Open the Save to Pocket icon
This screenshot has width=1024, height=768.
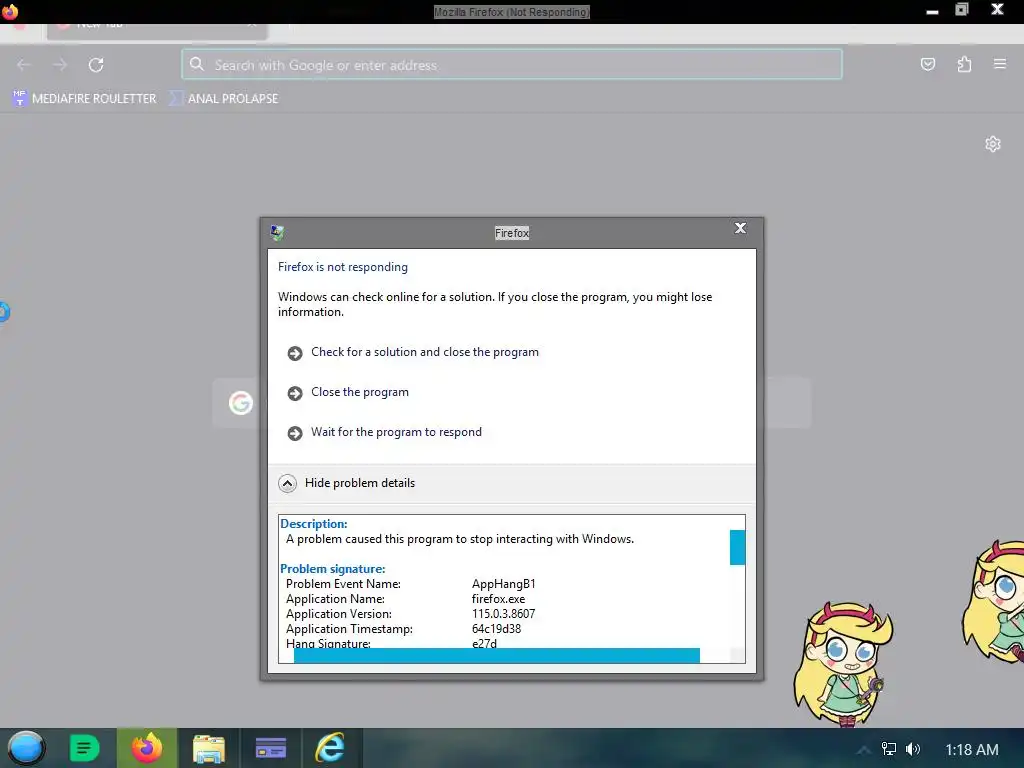[927, 64]
